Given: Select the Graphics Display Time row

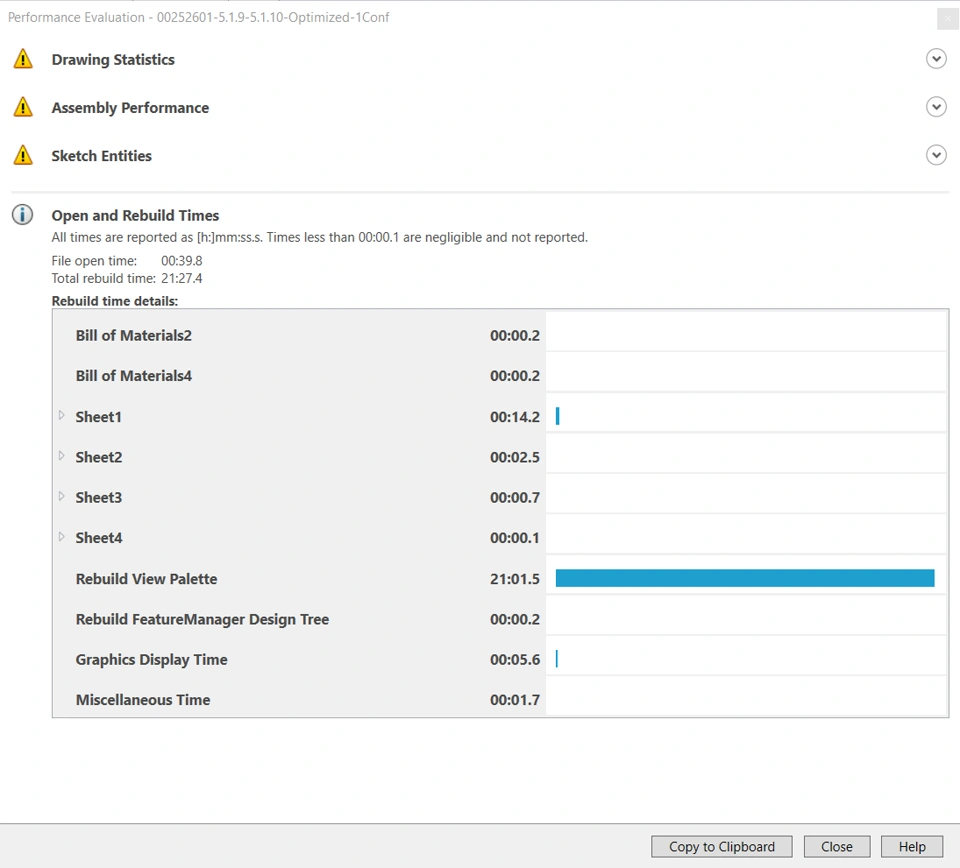Looking at the screenshot, I should pyautogui.click(x=152, y=660).
